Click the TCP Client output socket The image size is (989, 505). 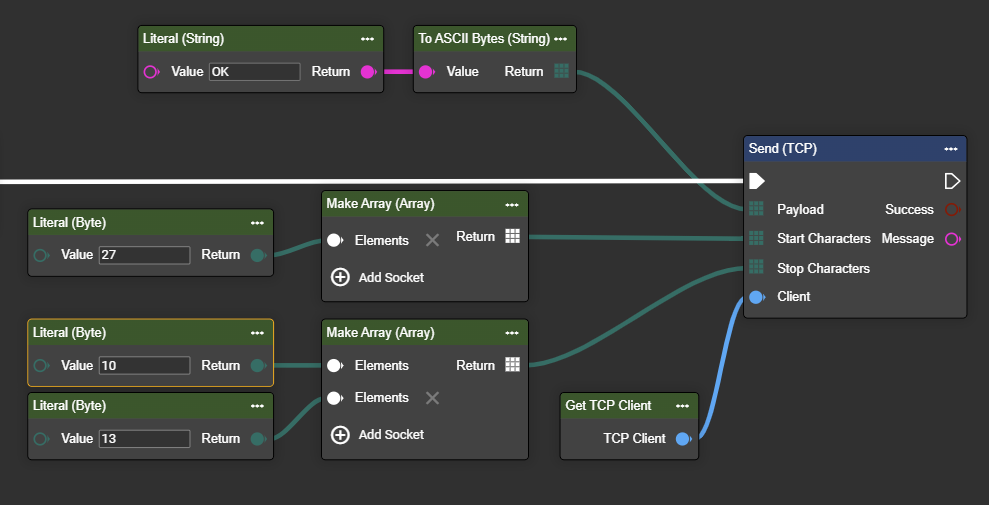point(683,439)
